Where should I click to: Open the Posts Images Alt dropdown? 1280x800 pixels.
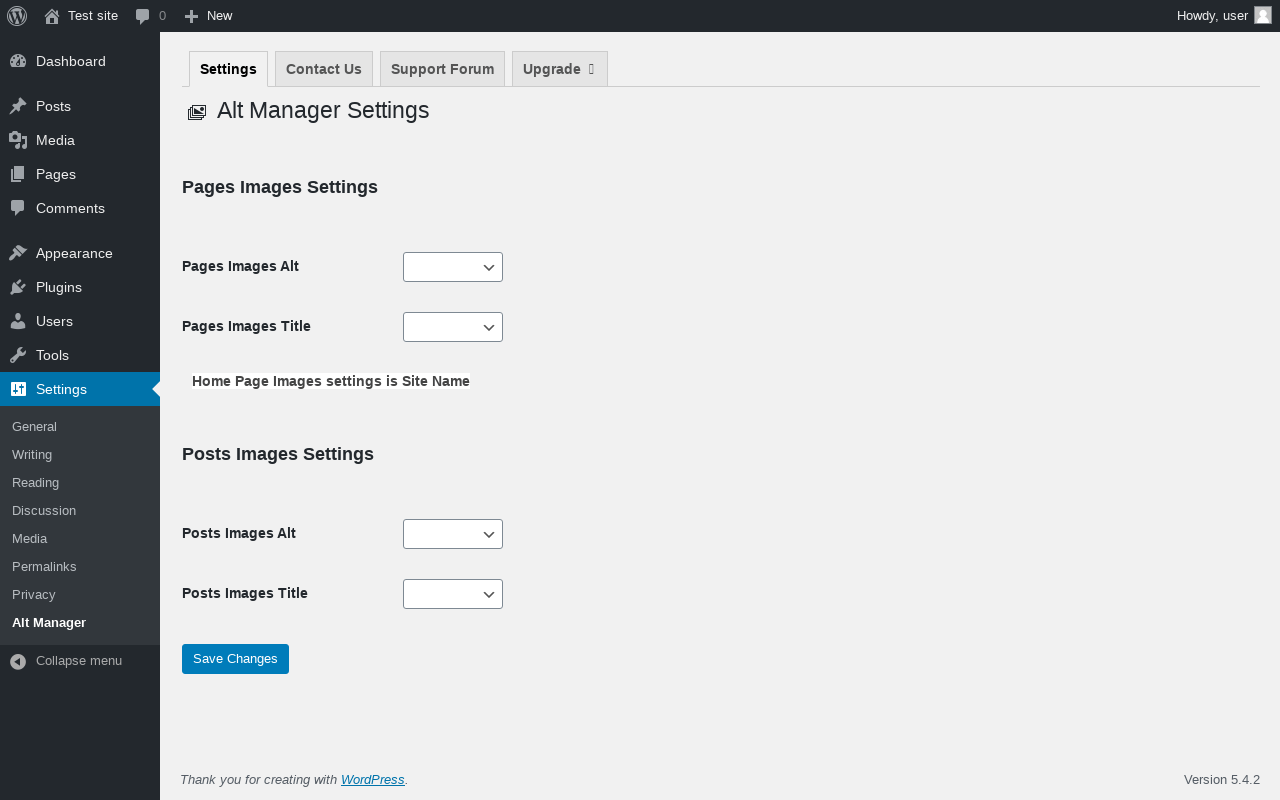[x=453, y=534]
